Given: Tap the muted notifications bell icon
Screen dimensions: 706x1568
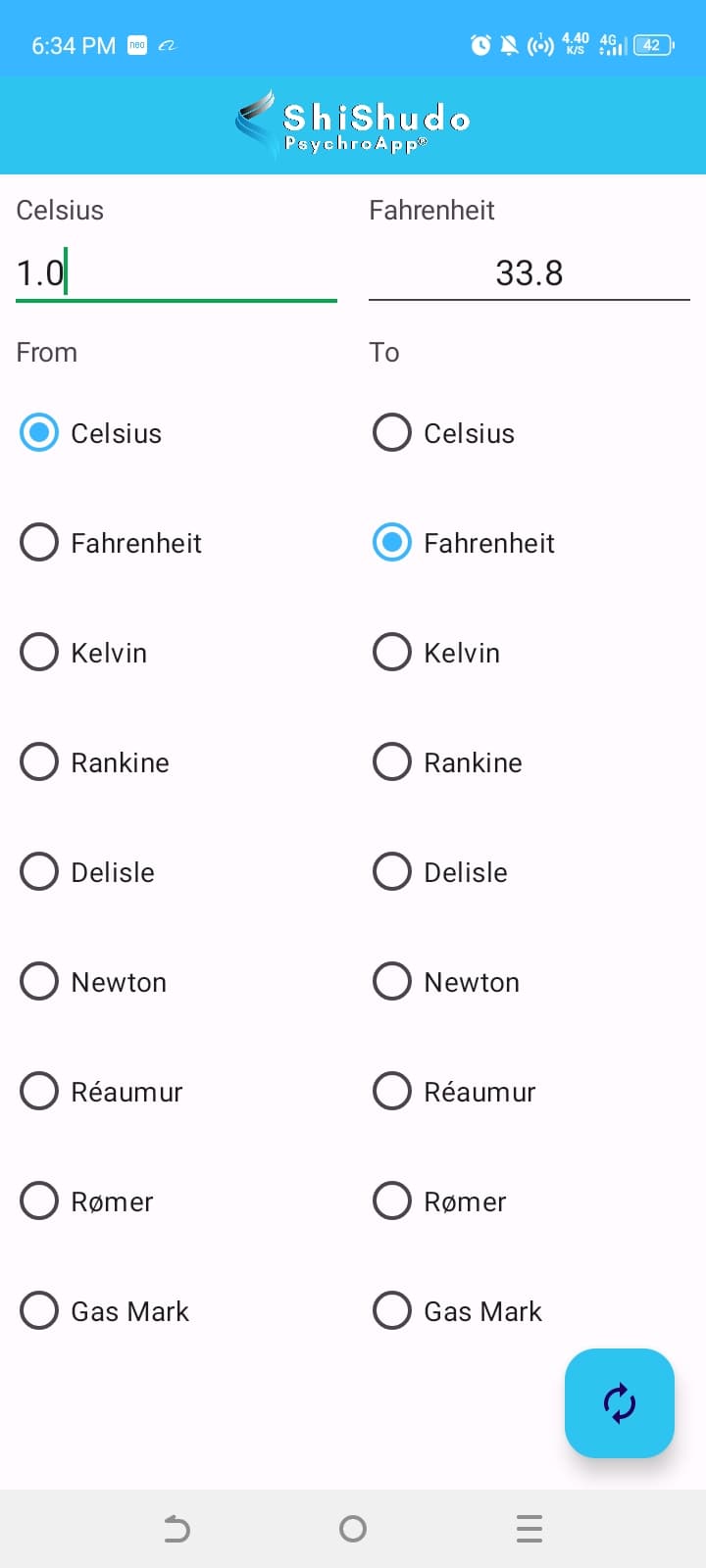Looking at the screenshot, I should [509, 45].
